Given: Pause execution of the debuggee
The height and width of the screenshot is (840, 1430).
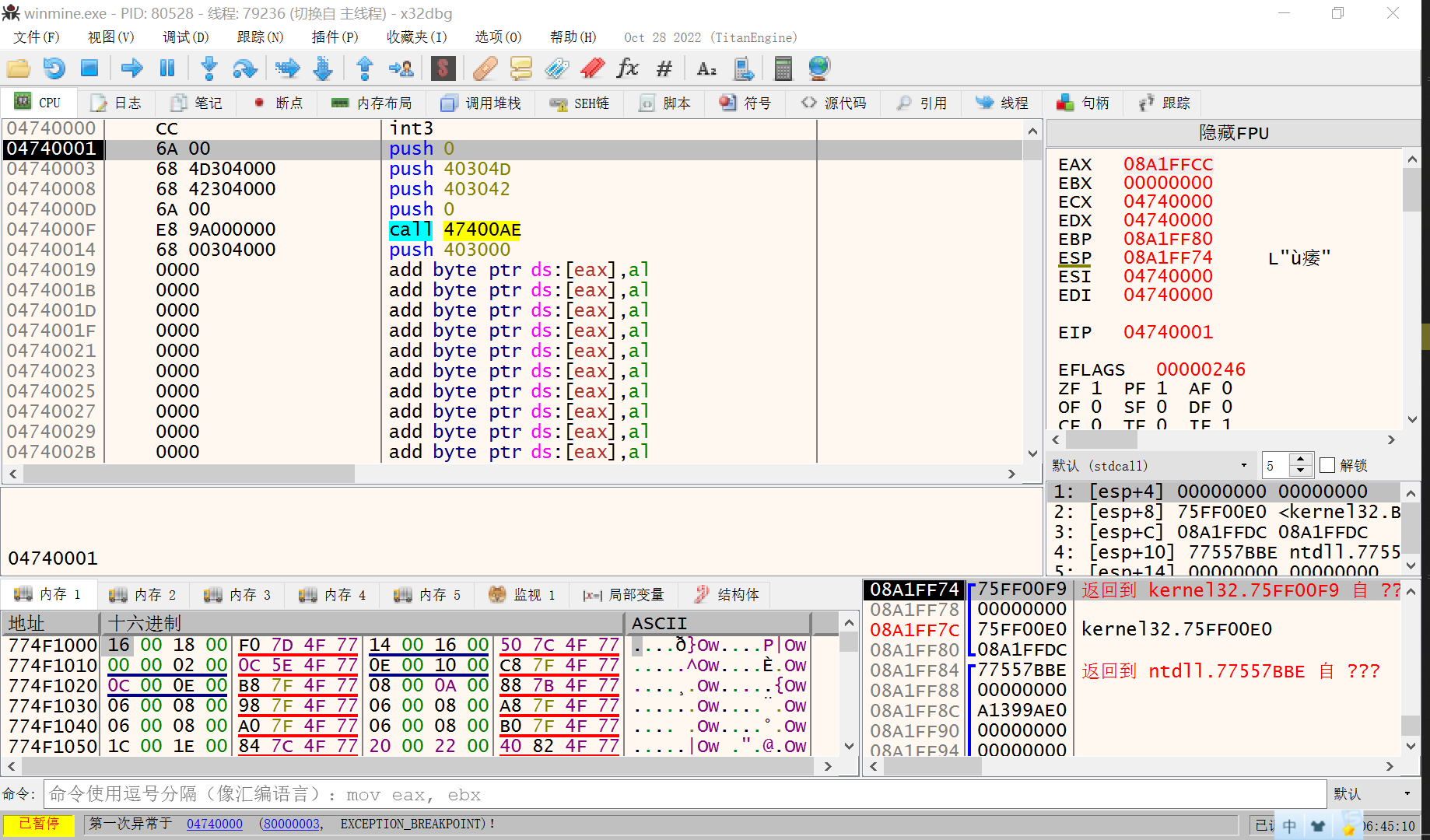Looking at the screenshot, I should click(167, 68).
